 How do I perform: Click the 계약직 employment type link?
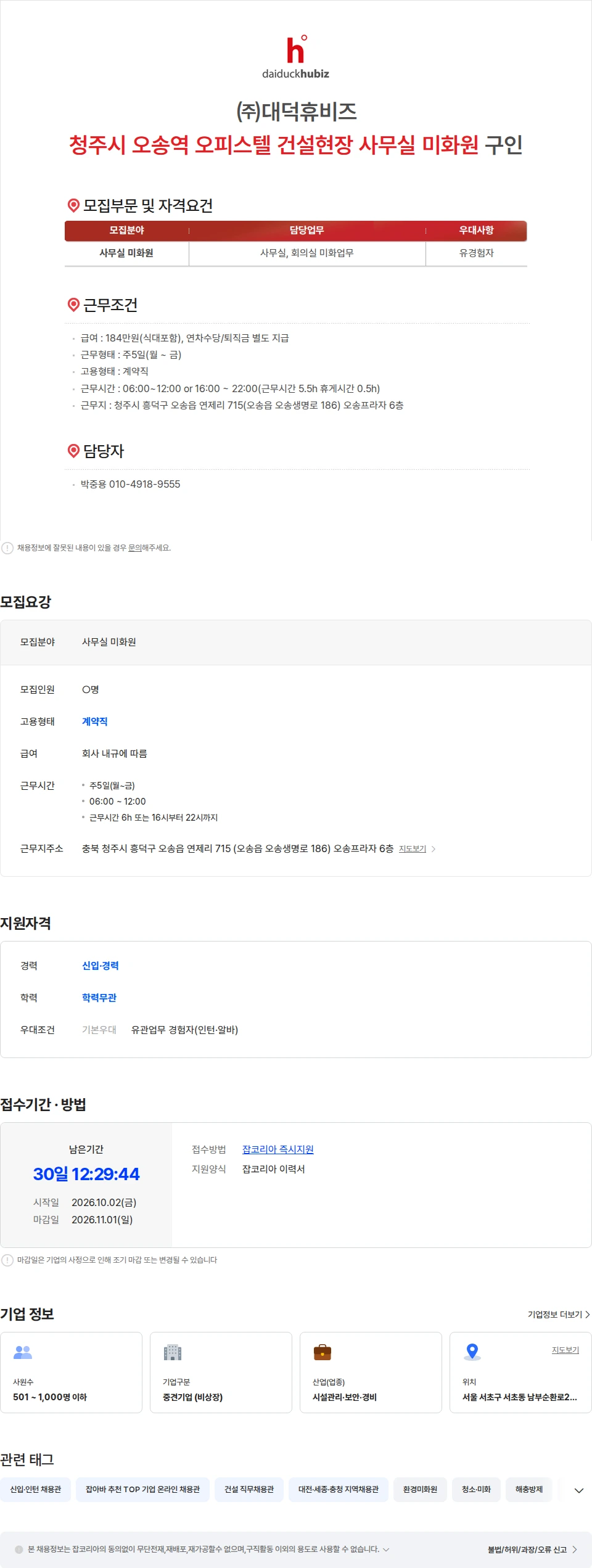[x=95, y=721]
